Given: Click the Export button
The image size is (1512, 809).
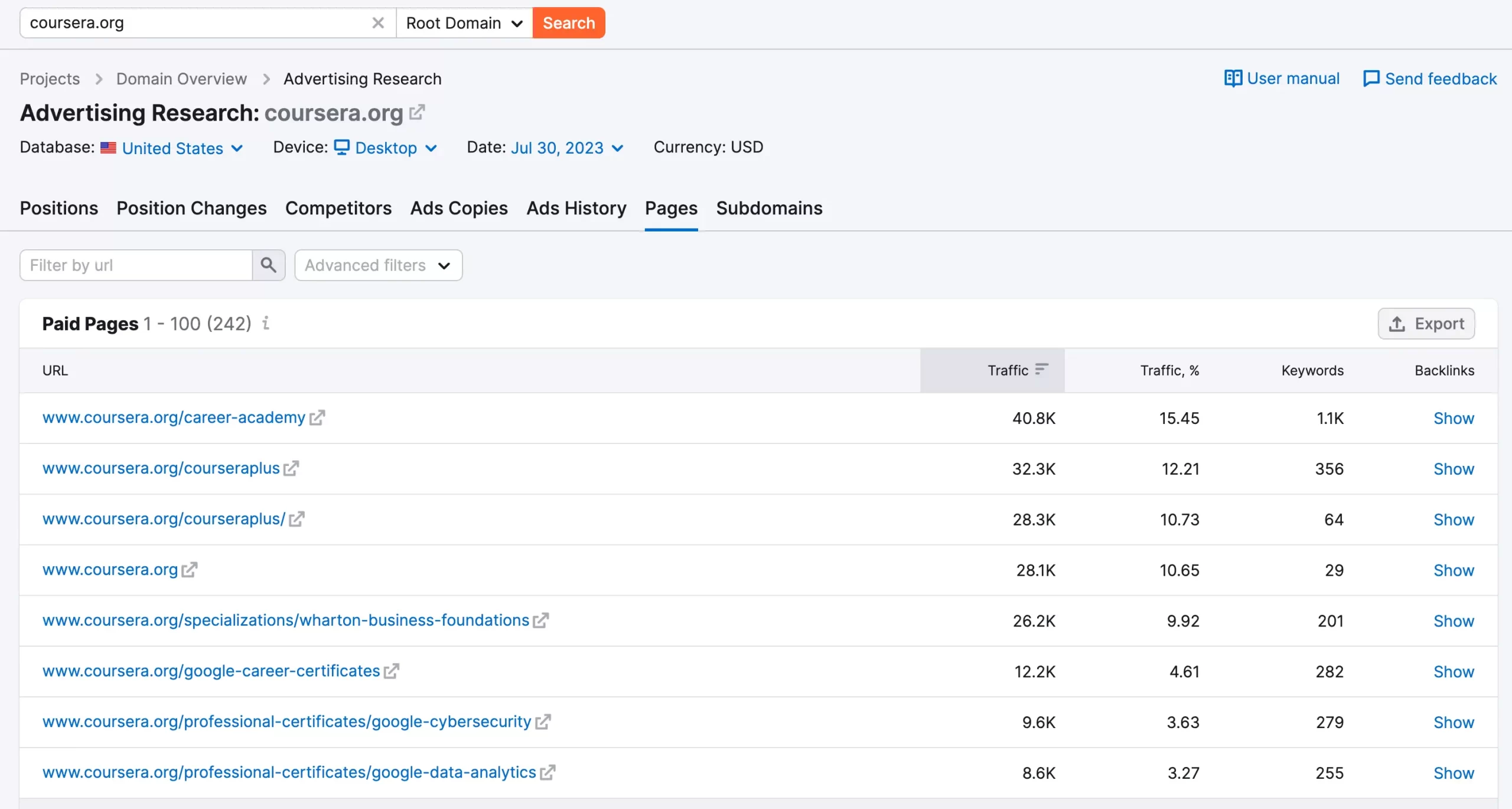Looking at the screenshot, I should click(1426, 324).
